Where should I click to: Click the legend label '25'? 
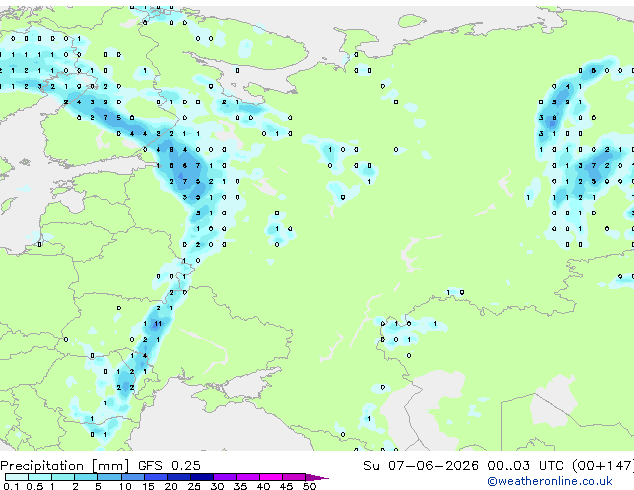pyautogui.click(x=194, y=486)
